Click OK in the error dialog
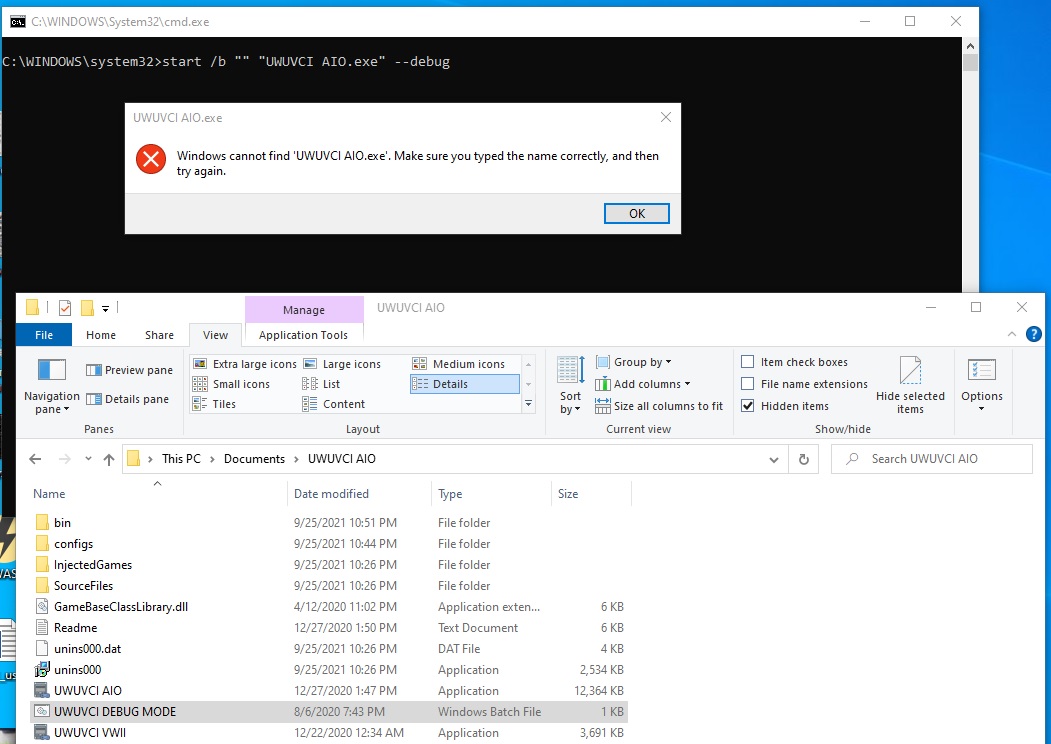The width and height of the screenshot is (1051, 744). tap(636, 213)
